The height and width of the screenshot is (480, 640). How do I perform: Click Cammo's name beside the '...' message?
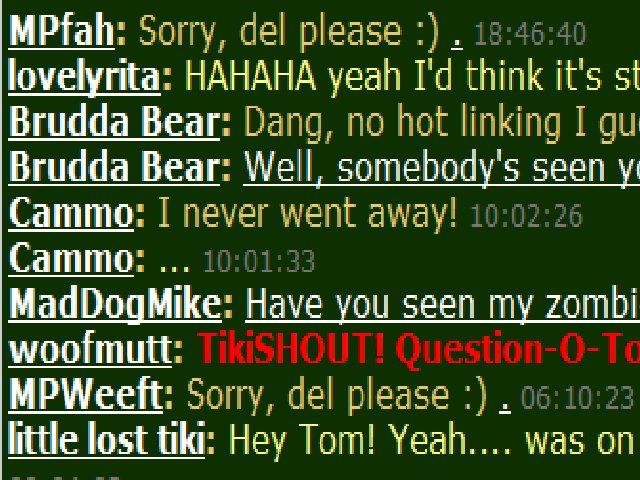71,258
